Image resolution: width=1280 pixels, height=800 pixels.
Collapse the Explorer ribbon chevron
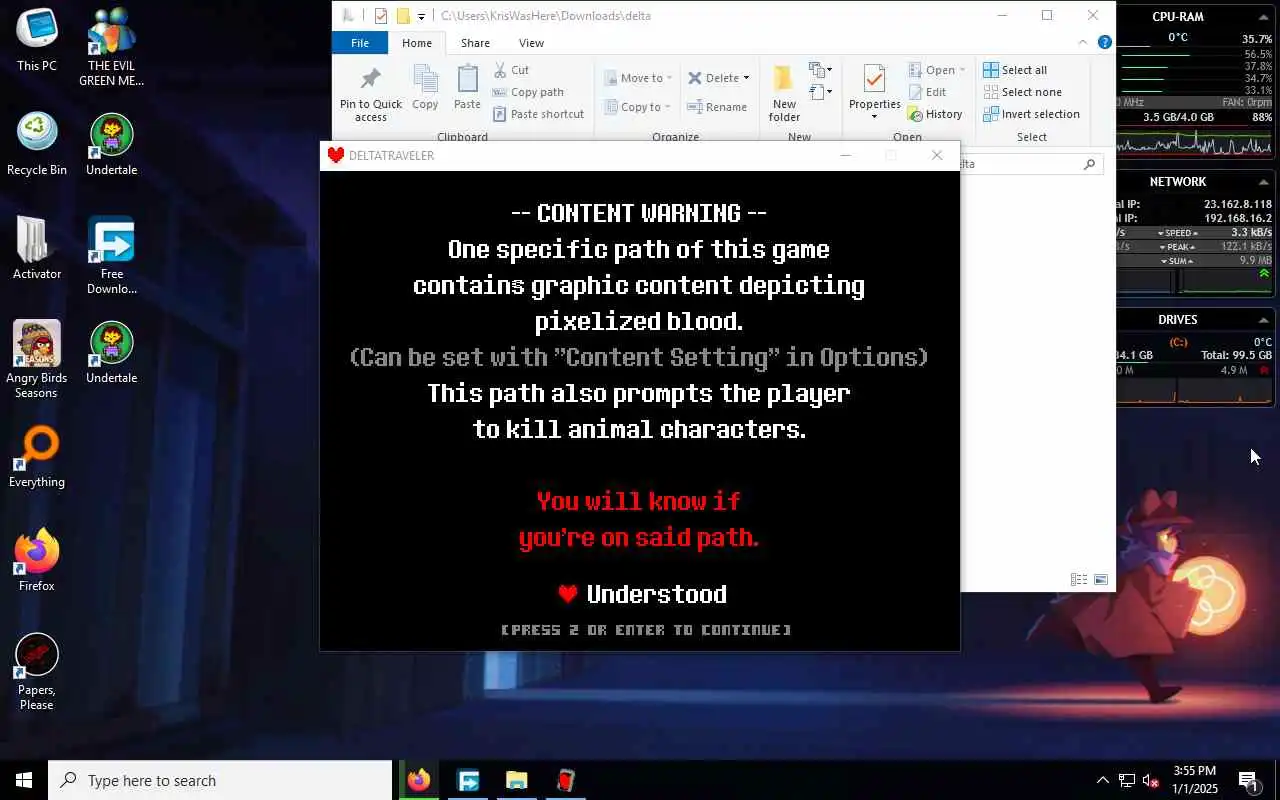[x=1083, y=42]
